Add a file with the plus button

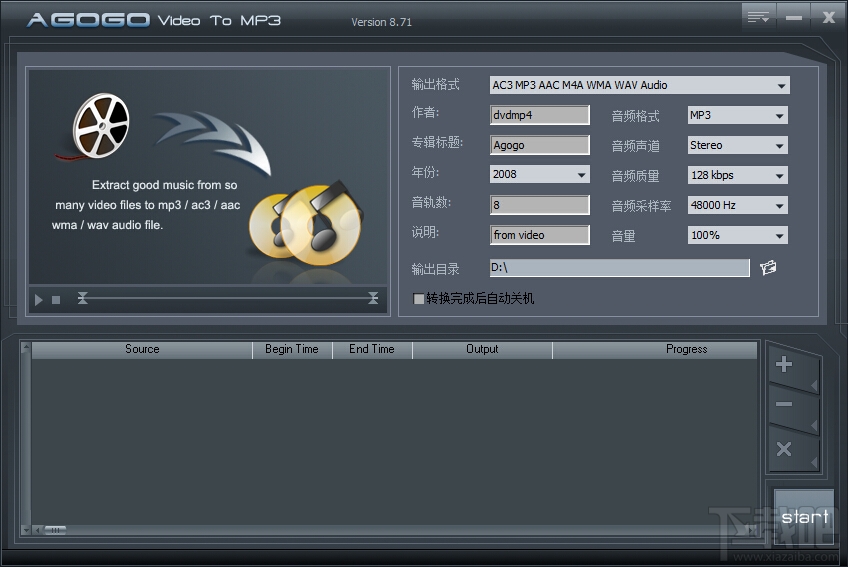tap(784, 364)
